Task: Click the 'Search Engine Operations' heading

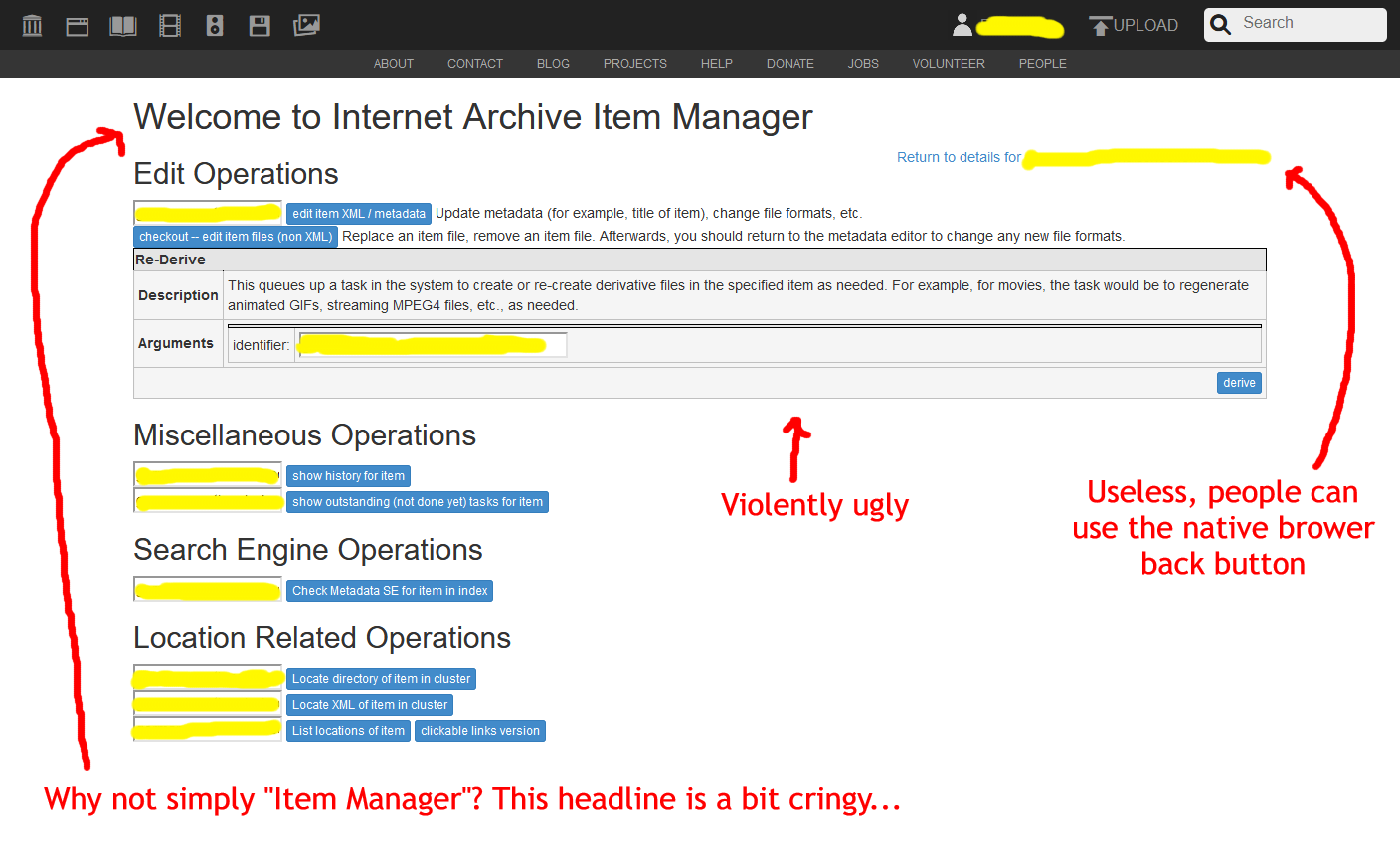Action: point(307,550)
